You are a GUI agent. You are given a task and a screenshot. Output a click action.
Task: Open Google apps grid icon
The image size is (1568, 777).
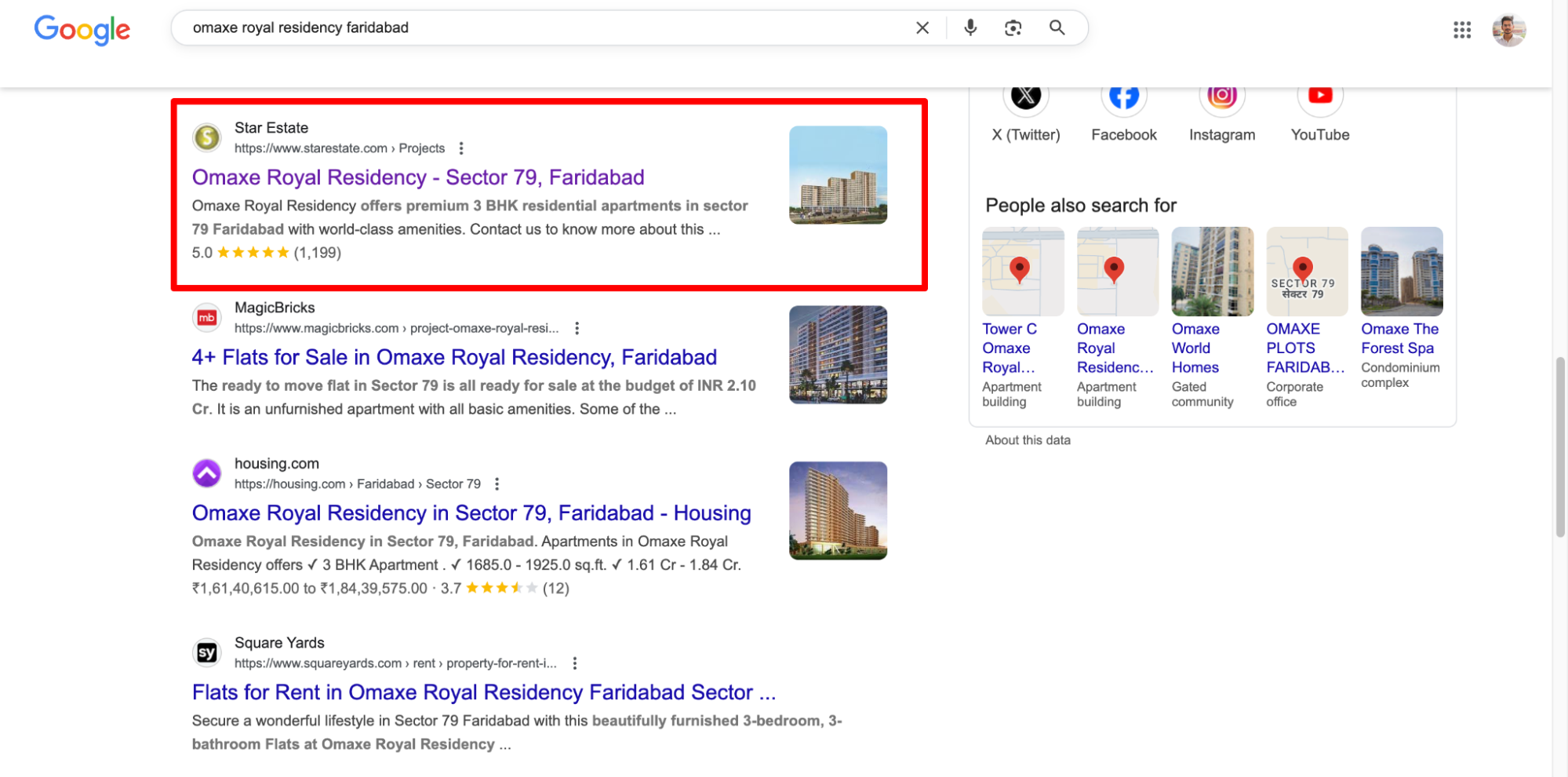click(1461, 30)
